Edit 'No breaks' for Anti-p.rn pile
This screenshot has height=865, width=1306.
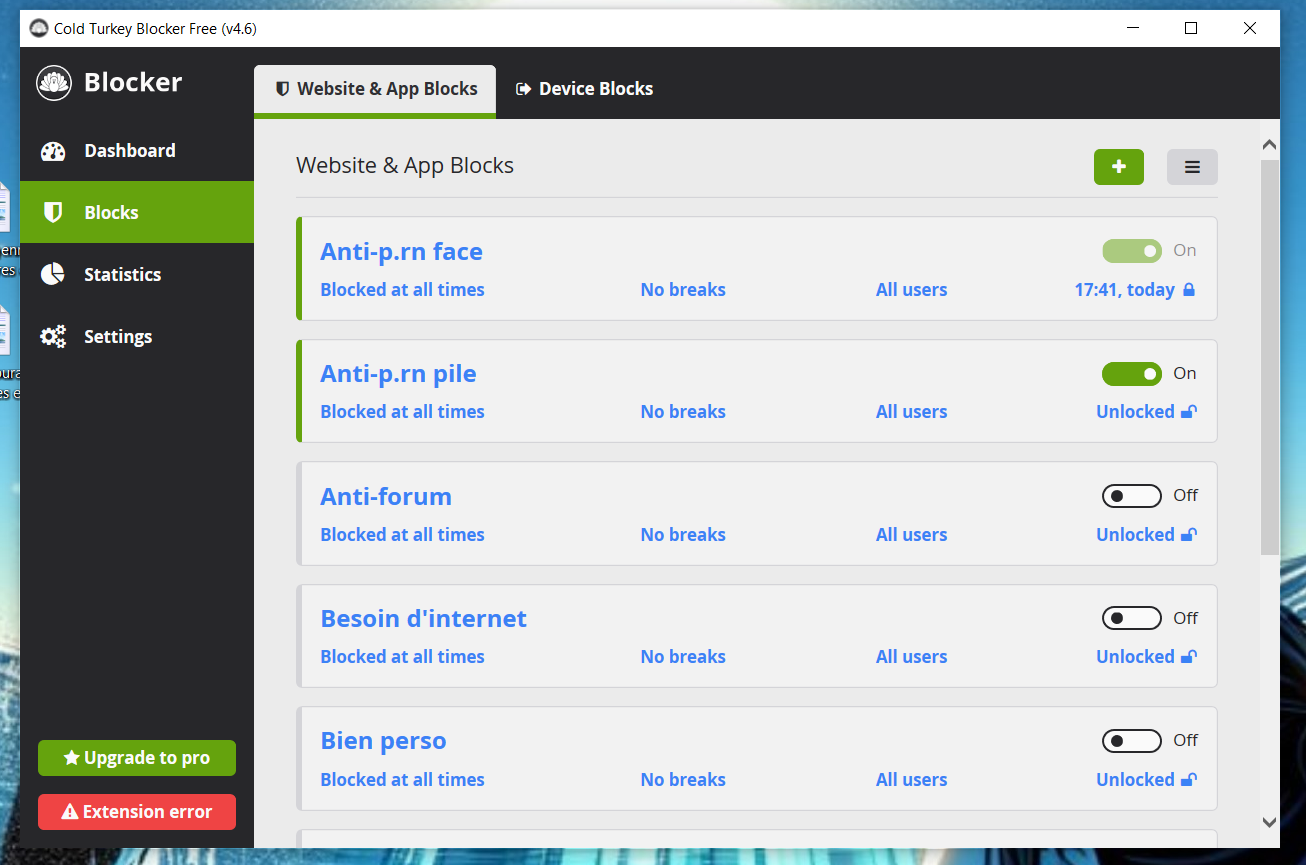[x=683, y=412]
